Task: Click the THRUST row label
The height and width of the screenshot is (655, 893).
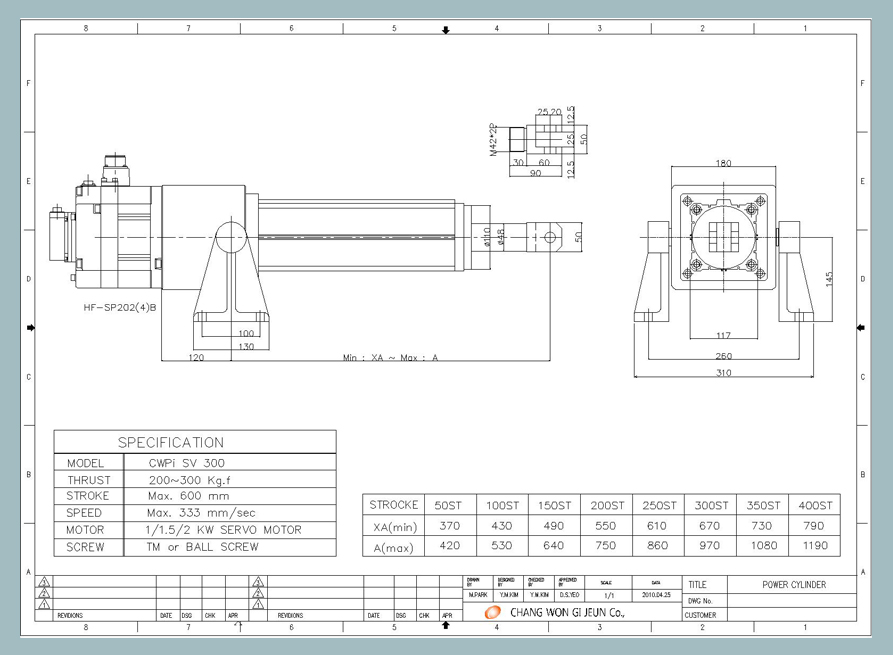Action: click(89, 480)
